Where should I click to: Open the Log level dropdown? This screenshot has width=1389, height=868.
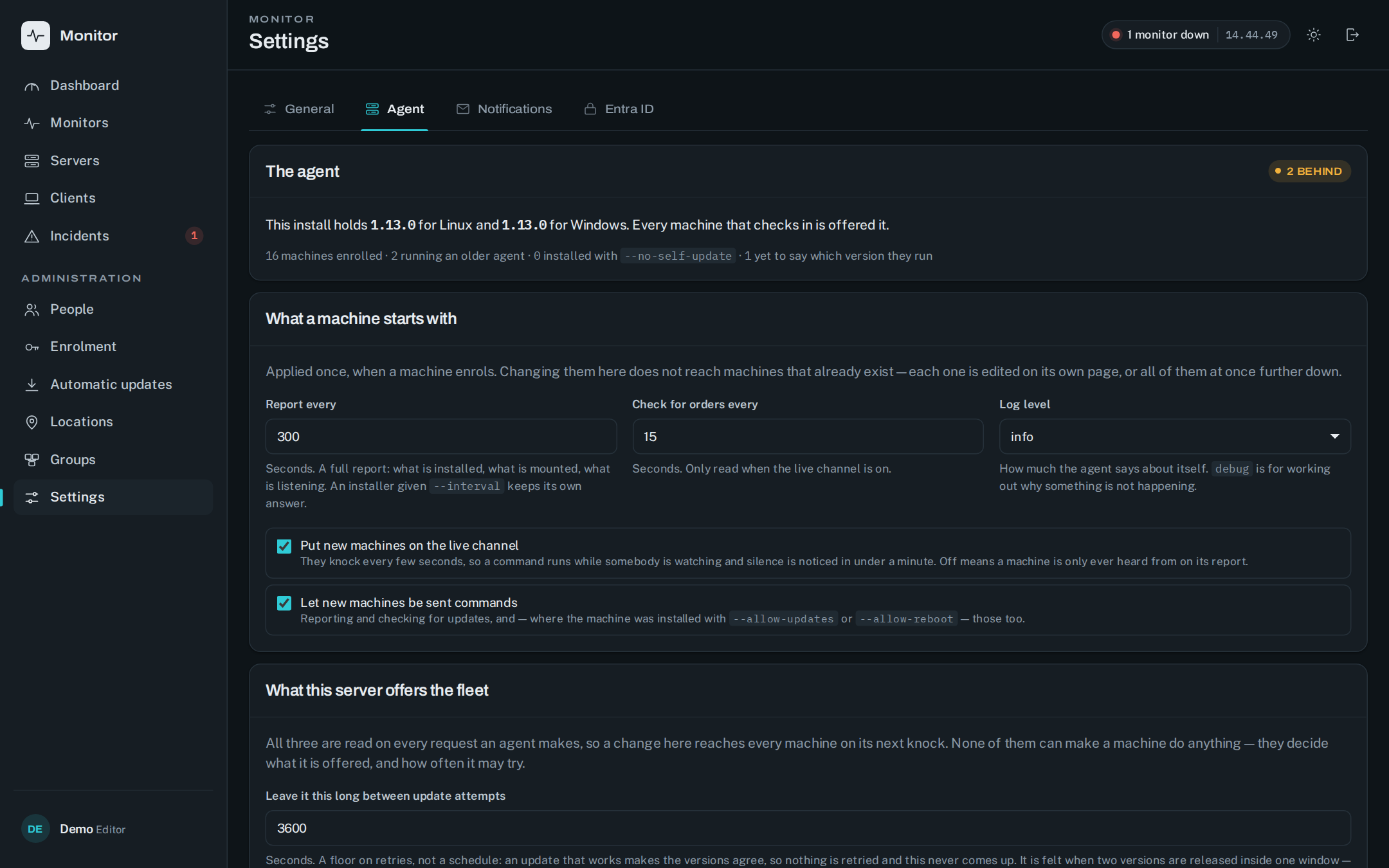(1174, 437)
